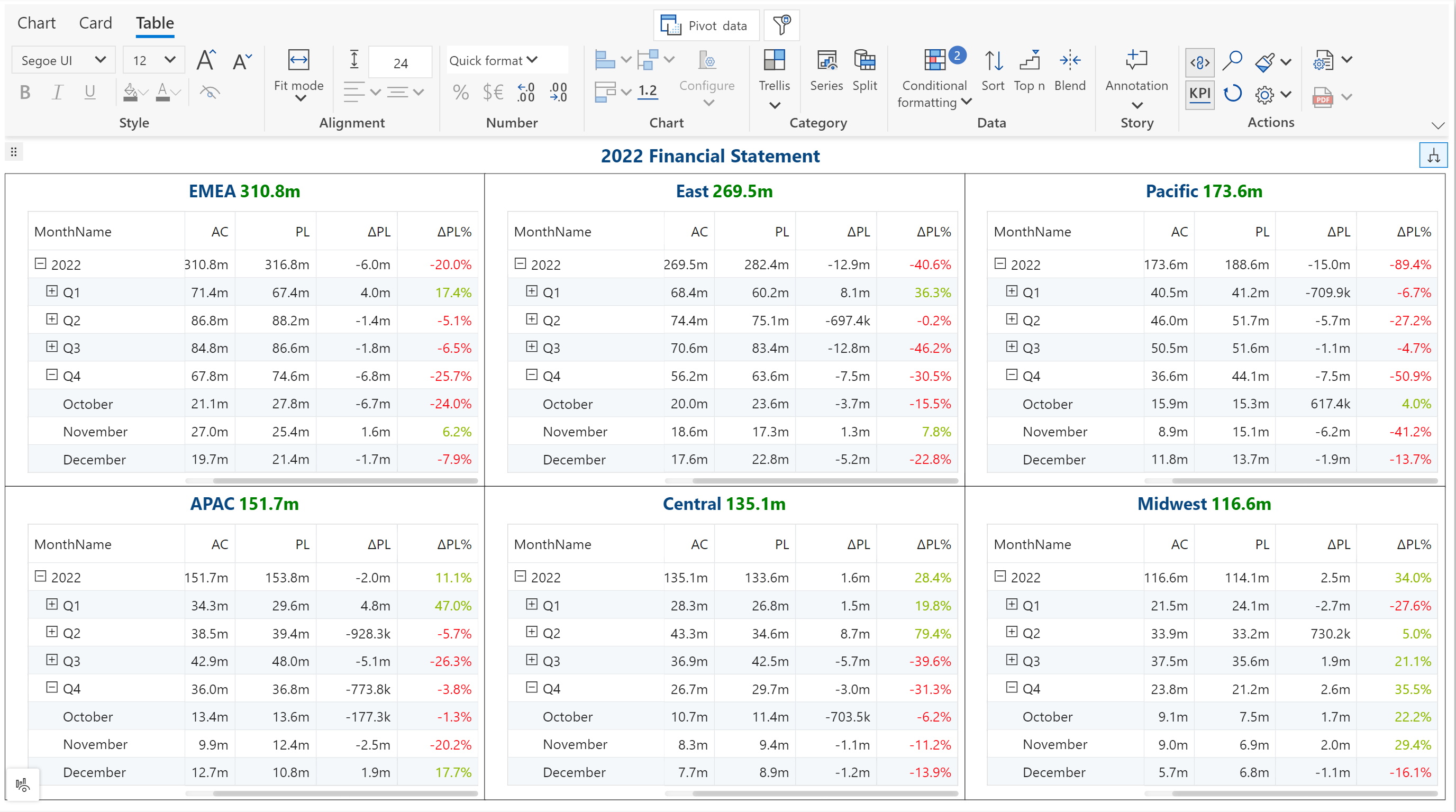
Task: Open the Segoe UI font dropdown
Action: pos(63,60)
